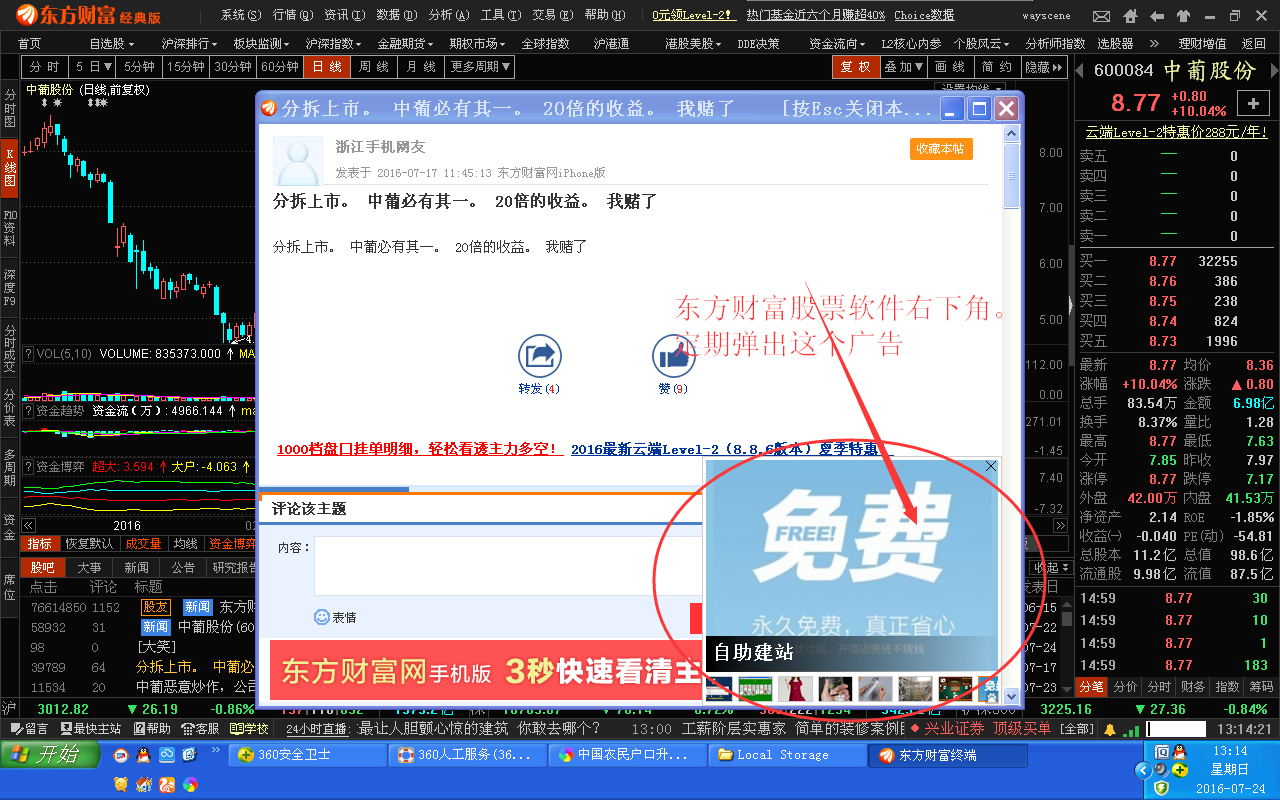The height and width of the screenshot is (800, 1280).
Task: Open the 行情(Q) menu
Action: 292,15
